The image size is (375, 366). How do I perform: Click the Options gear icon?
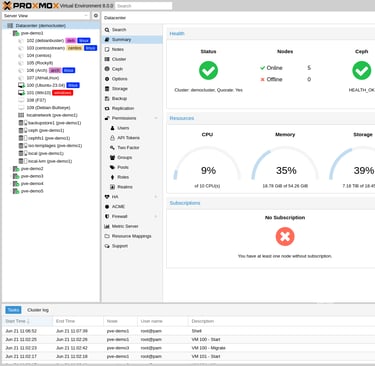(x=107, y=79)
